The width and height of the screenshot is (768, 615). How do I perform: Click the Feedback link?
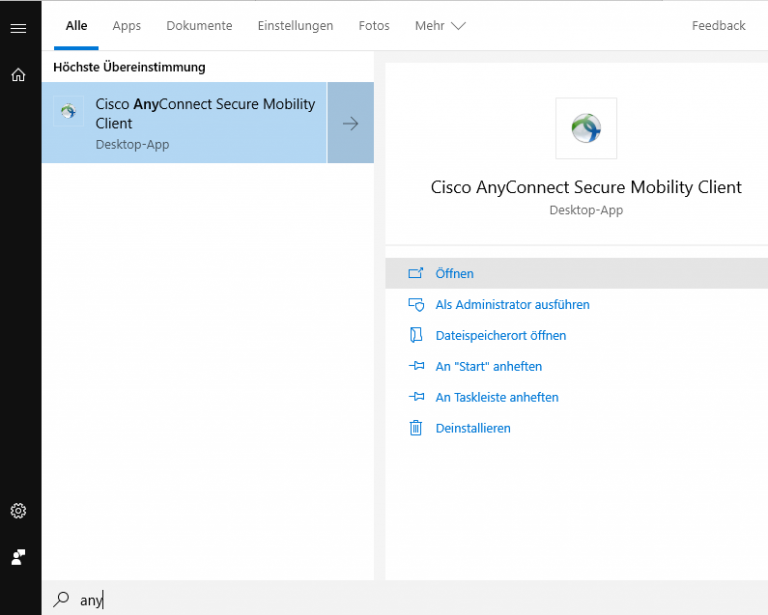click(719, 25)
